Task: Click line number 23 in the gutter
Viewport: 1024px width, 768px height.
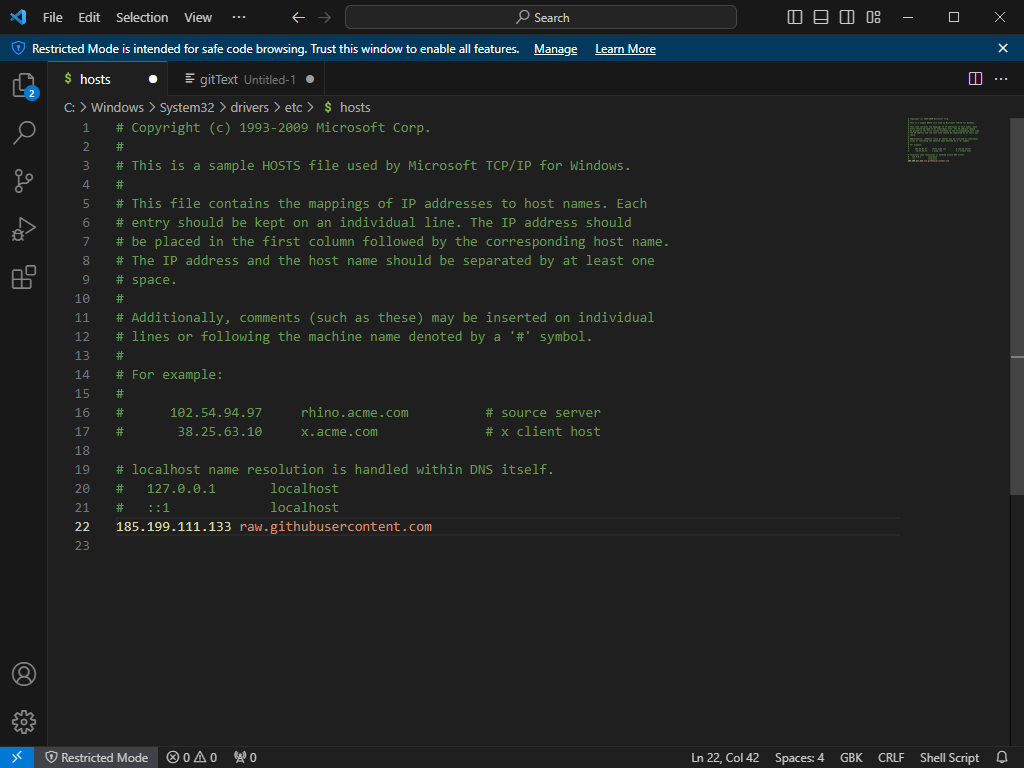Action: 82,545
